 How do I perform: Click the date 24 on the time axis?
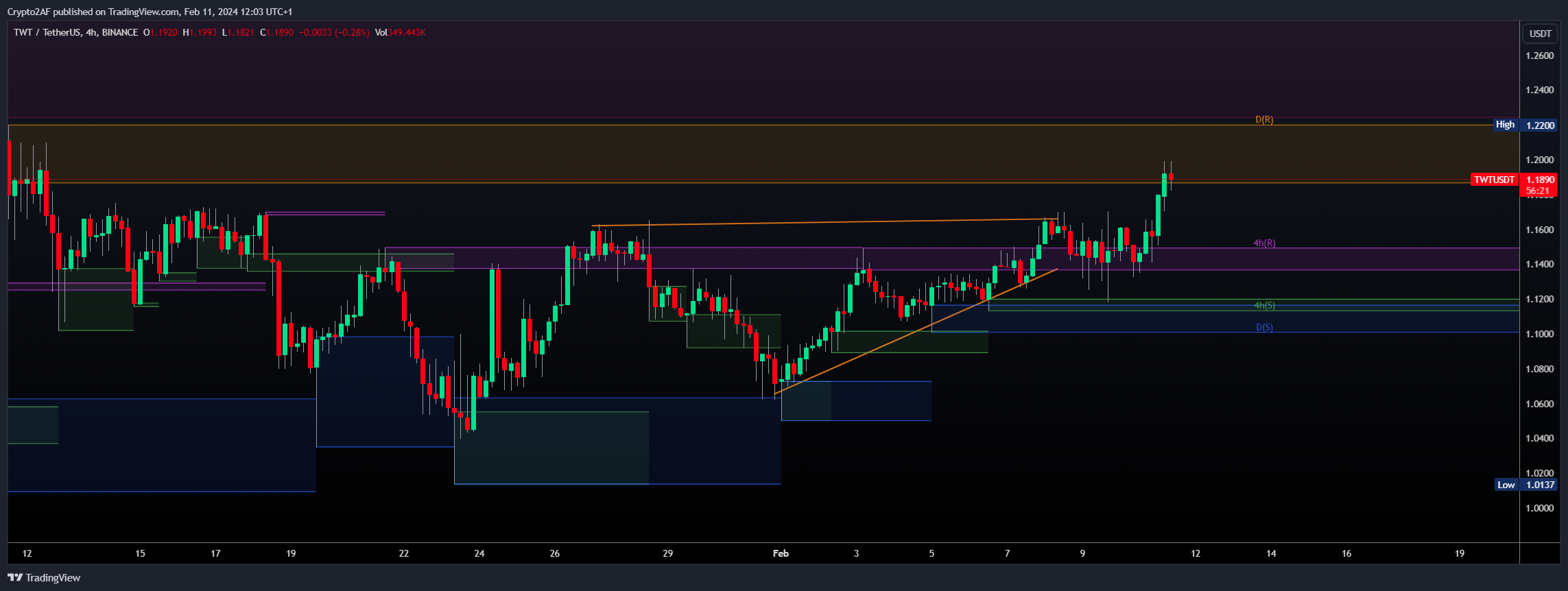[x=479, y=553]
